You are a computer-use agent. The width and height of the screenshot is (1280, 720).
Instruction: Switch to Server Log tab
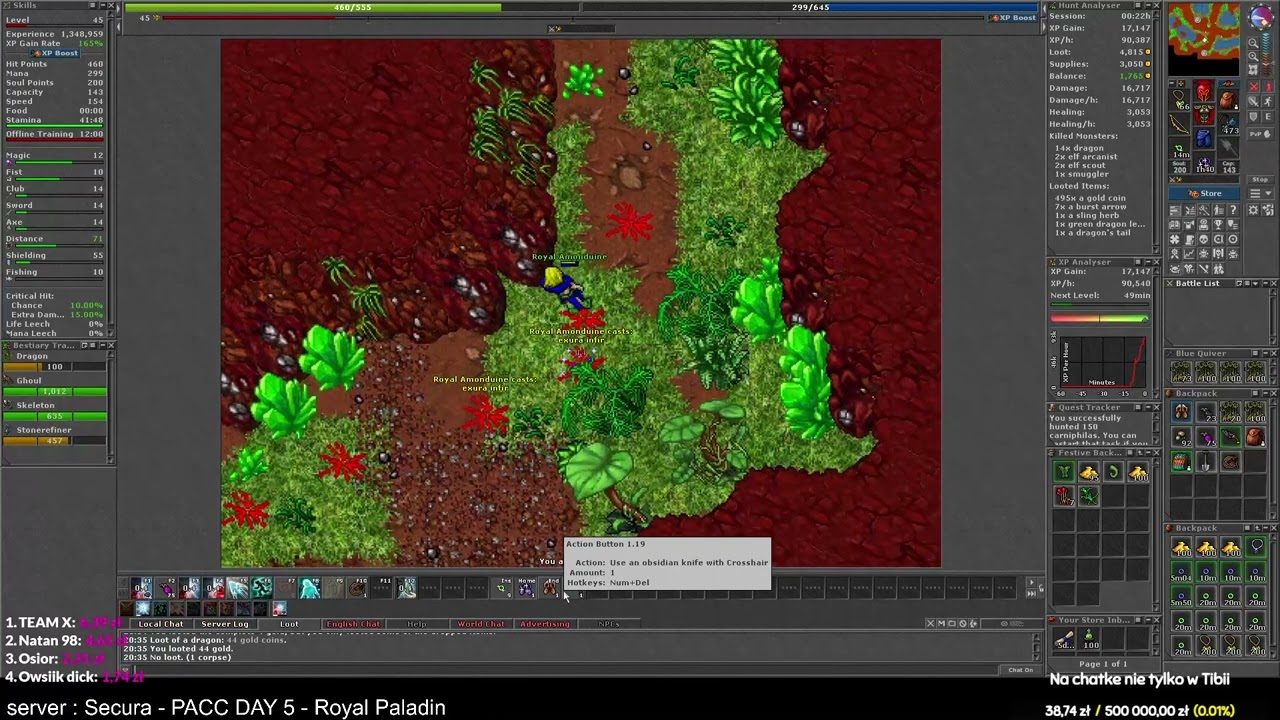pyautogui.click(x=225, y=624)
